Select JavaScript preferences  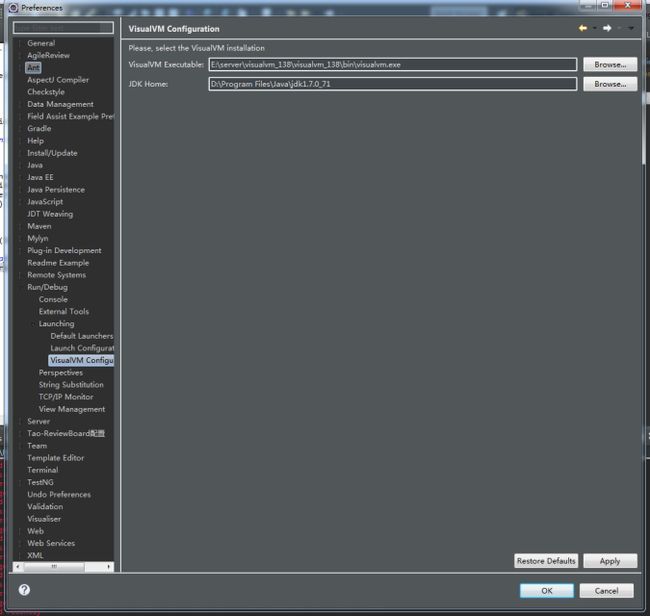(x=45, y=201)
